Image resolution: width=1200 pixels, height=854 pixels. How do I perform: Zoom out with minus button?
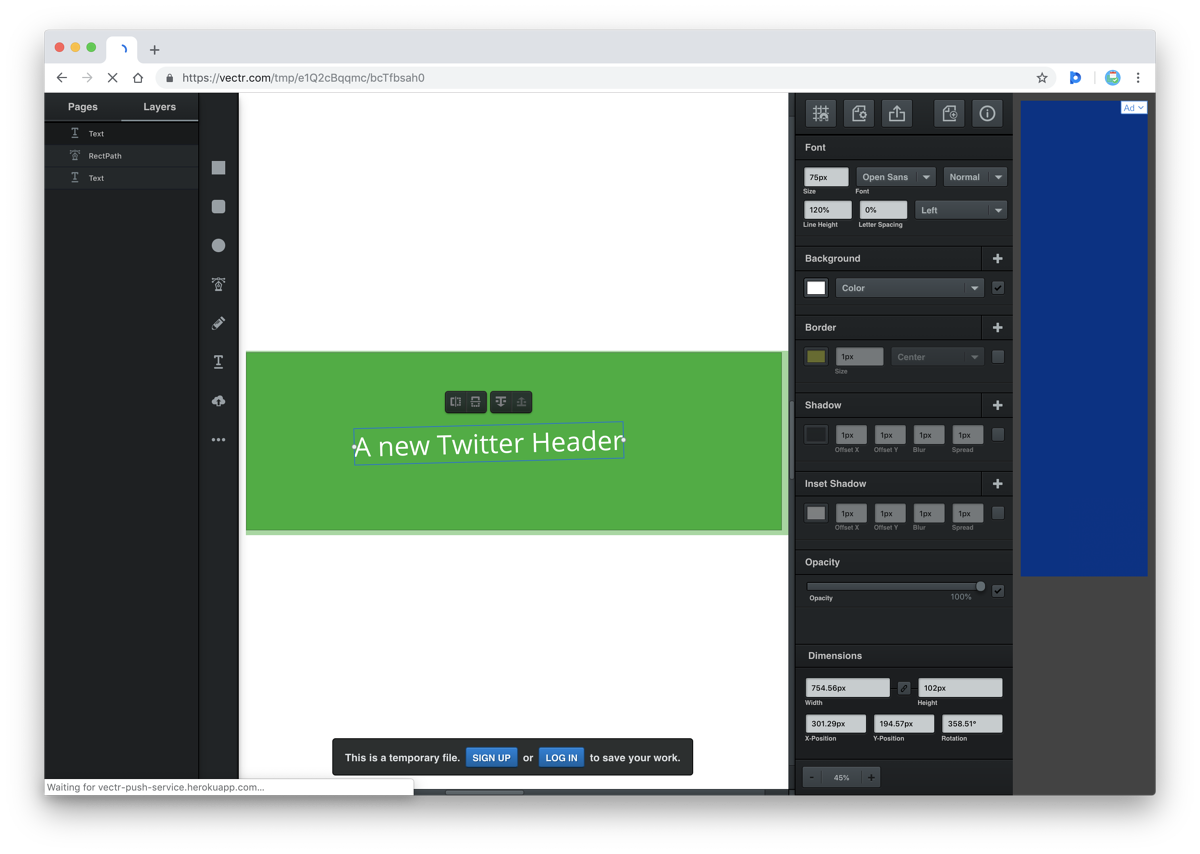point(812,777)
